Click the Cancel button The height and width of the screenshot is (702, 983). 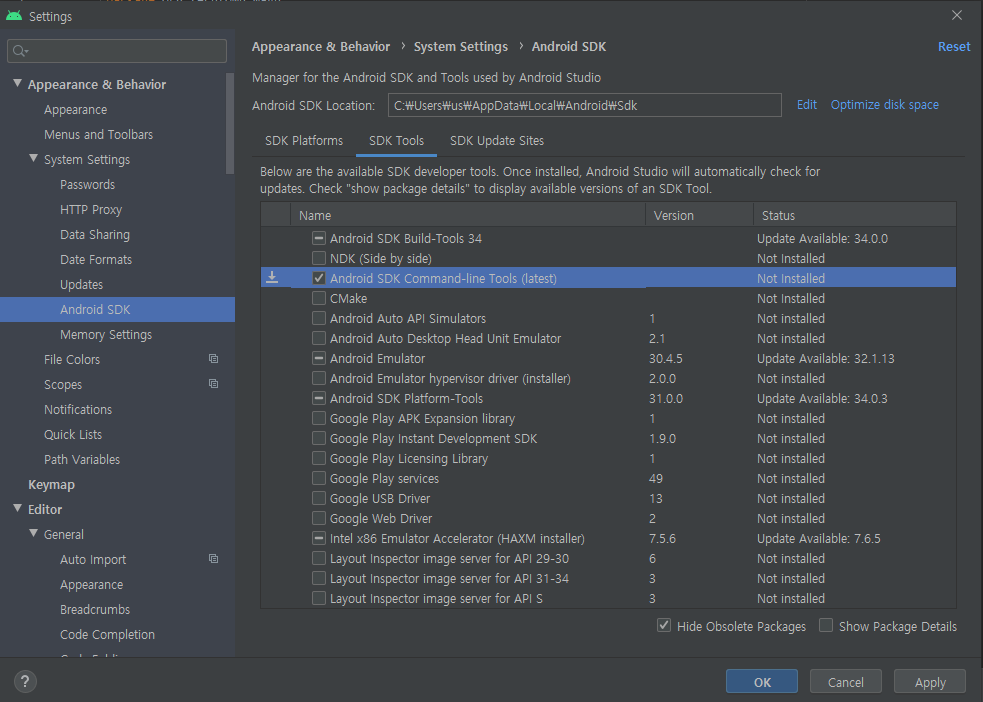coord(846,682)
